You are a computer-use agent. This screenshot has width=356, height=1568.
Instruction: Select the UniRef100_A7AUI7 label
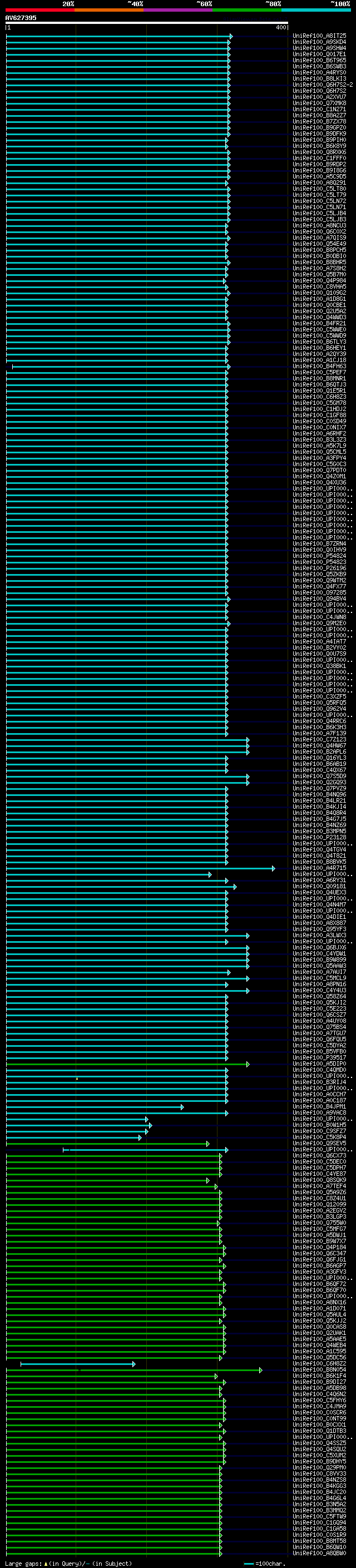tap(319, 972)
